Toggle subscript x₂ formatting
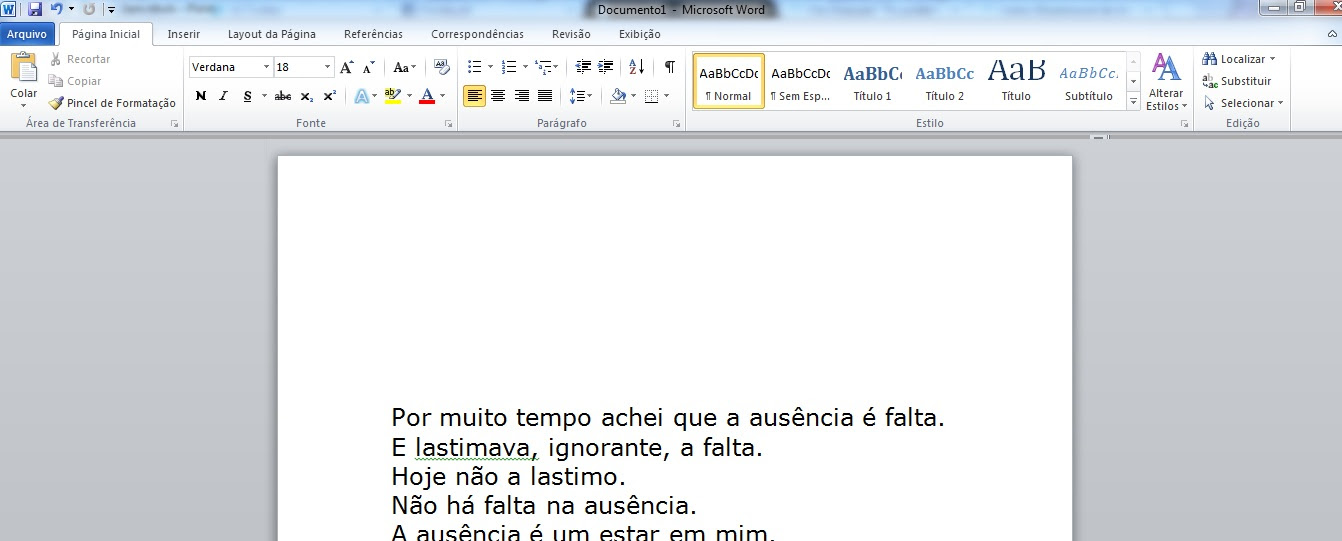The width and height of the screenshot is (1342, 541). (306, 96)
